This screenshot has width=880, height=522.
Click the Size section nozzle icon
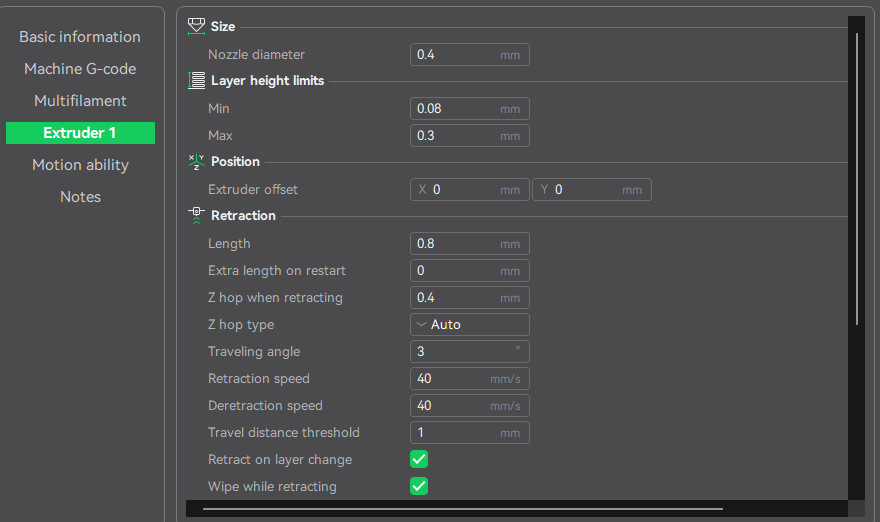(196, 26)
